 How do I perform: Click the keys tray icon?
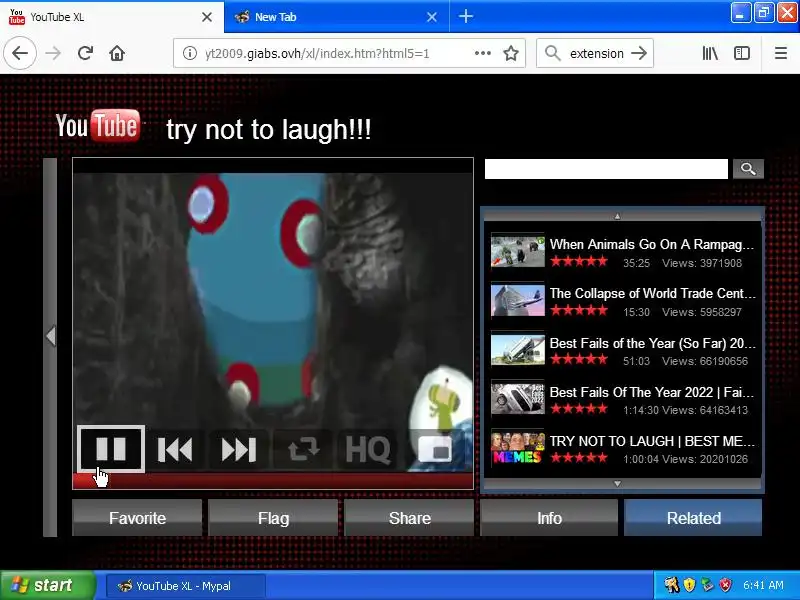point(671,585)
